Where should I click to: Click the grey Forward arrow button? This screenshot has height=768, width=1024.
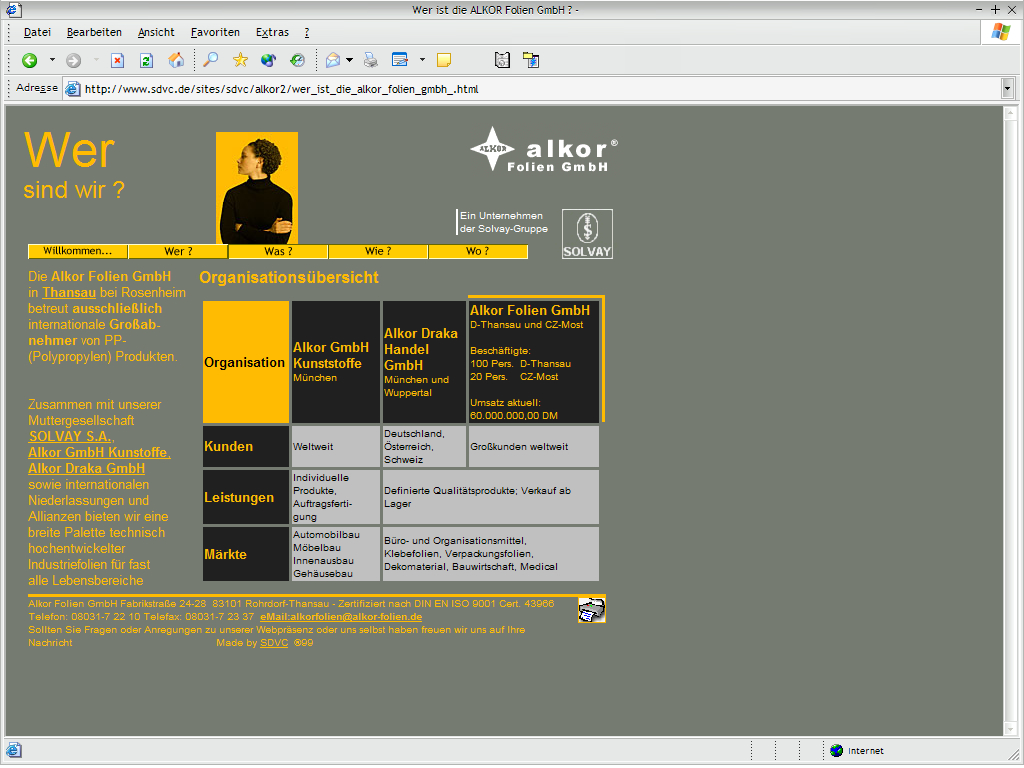coord(73,61)
